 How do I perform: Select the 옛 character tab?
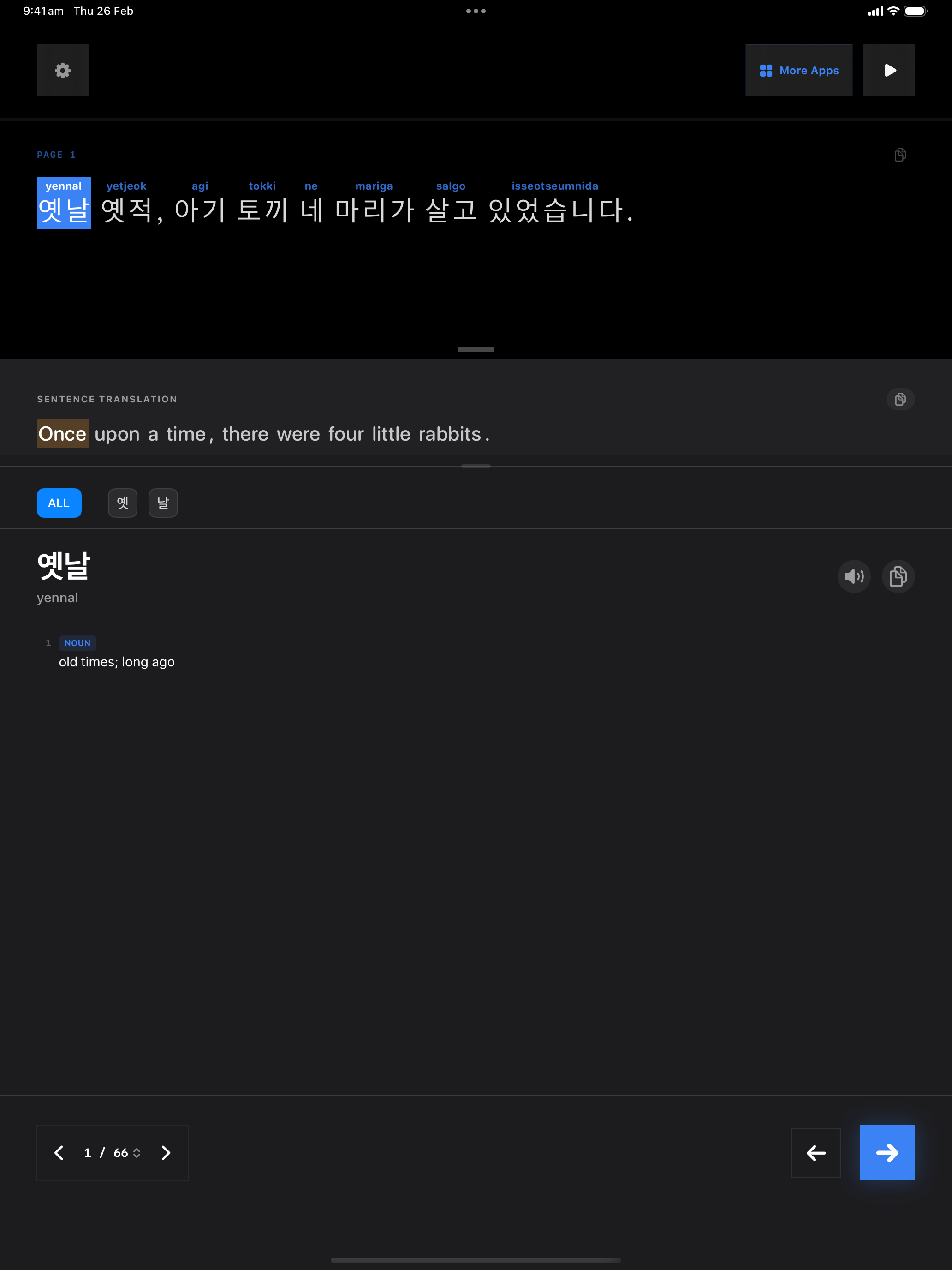click(123, 503)
